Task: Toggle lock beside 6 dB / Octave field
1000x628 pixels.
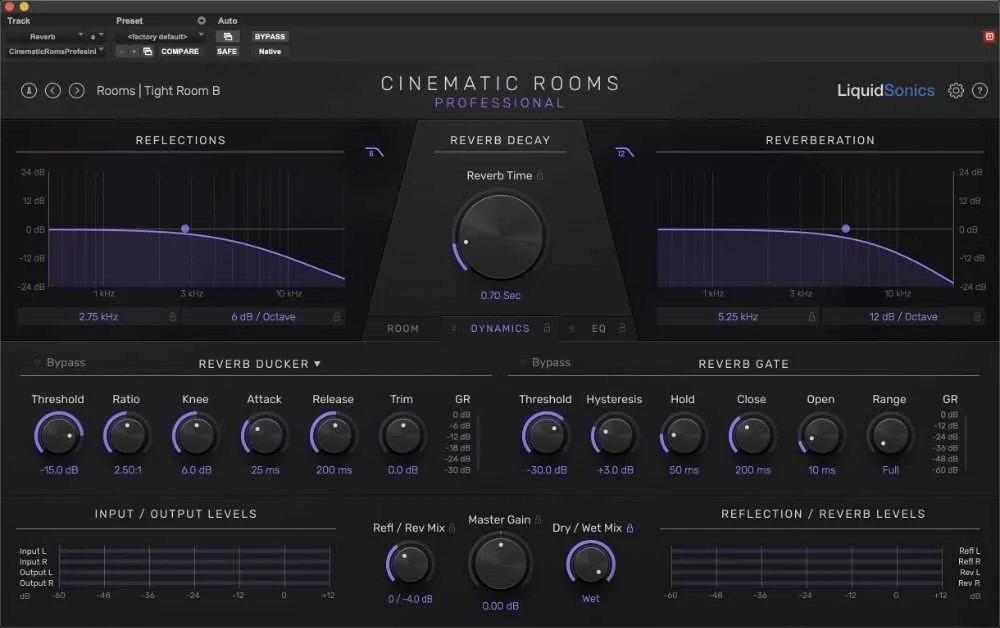Action: [x=337, y=316]
